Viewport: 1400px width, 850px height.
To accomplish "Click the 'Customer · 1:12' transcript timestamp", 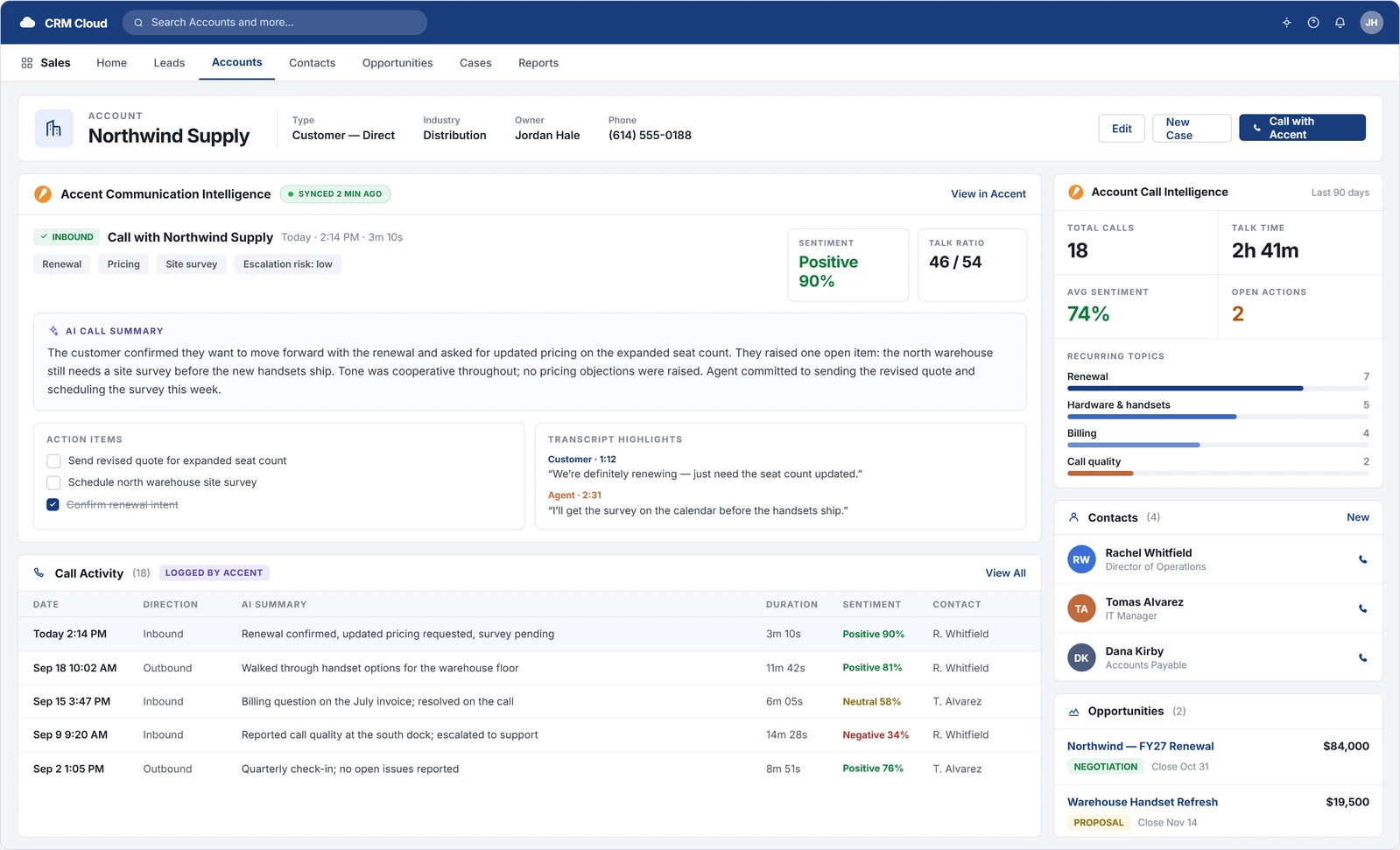I will [581, 460].
